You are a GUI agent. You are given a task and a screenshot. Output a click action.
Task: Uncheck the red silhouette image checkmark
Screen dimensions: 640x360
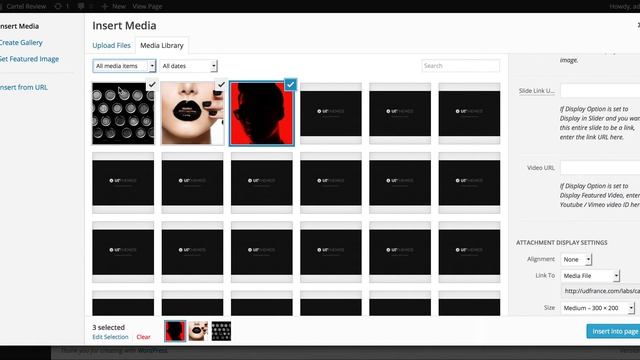(x=290, y=84)
